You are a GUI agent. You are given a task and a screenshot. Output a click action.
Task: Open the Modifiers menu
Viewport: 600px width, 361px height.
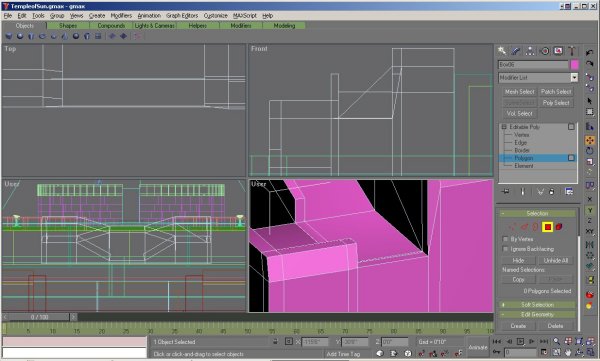coord(121,16)
